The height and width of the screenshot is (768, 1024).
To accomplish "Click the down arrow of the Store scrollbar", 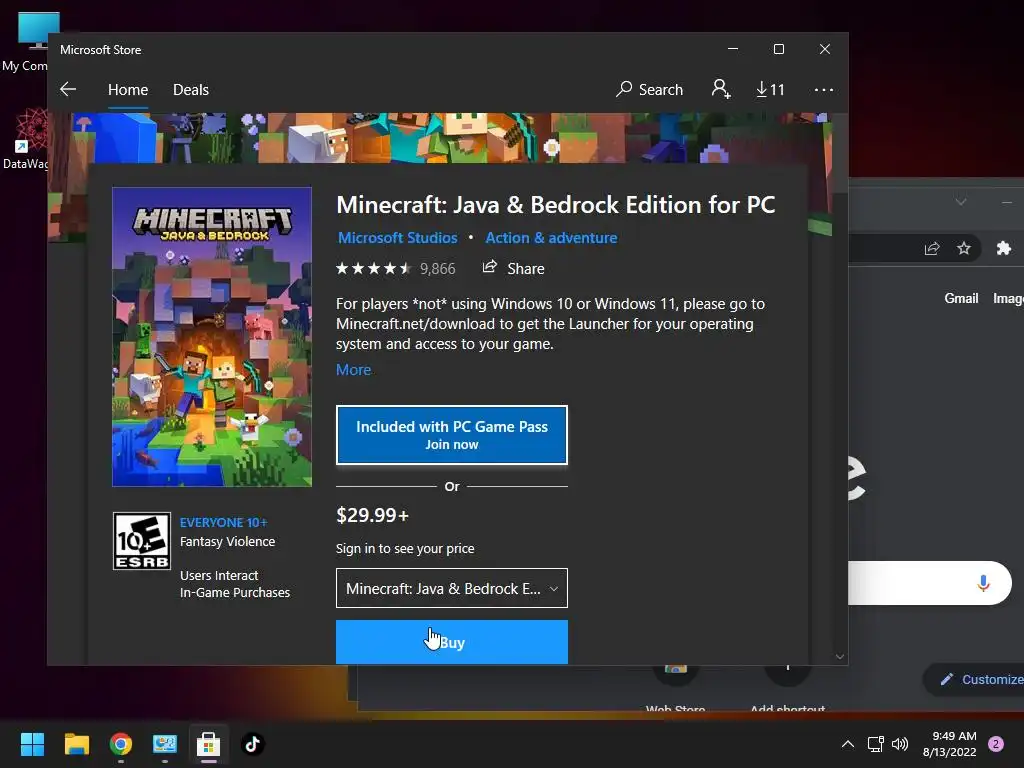I will tap(840, 656).
